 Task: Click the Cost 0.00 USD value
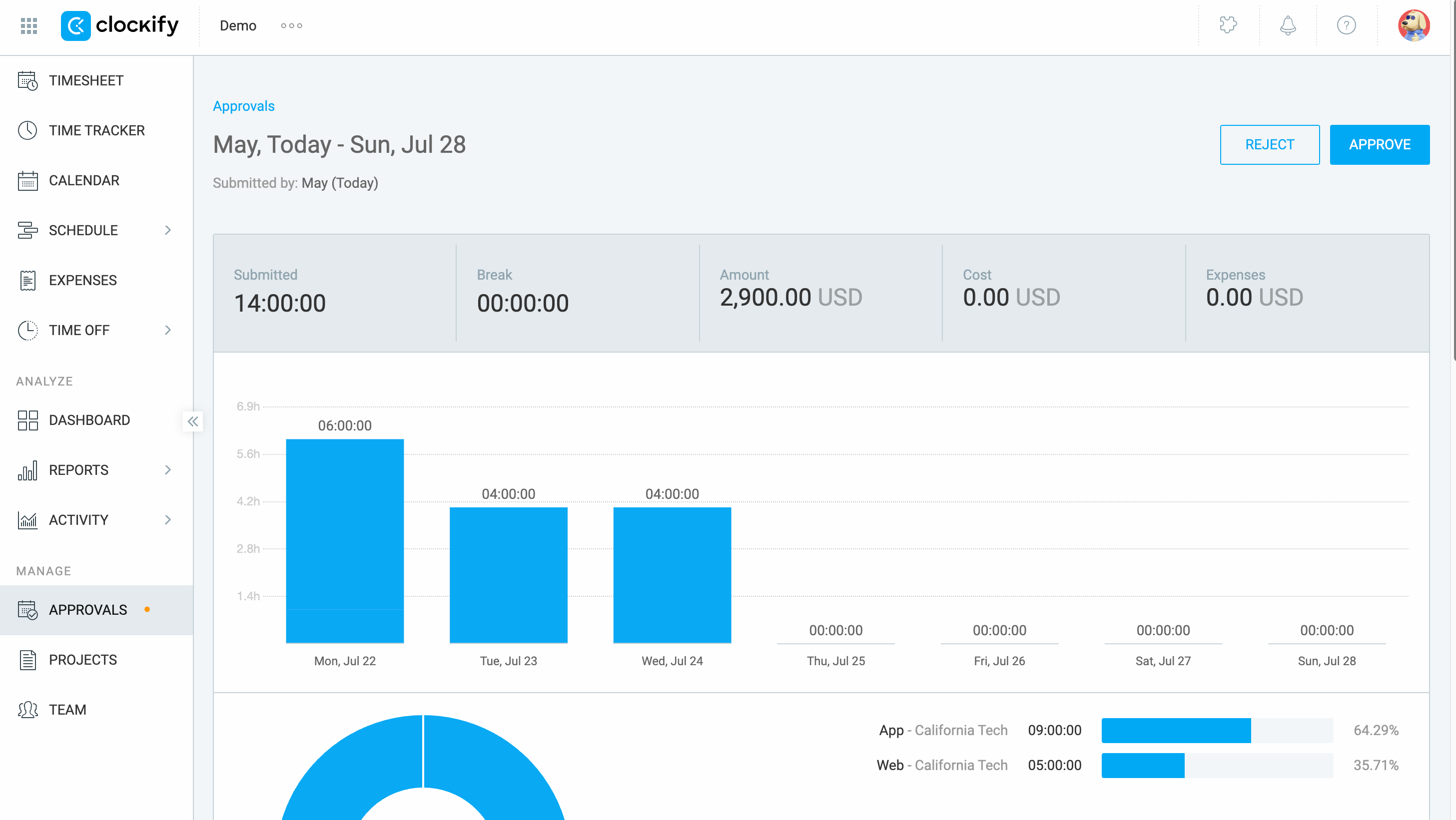[x=1011, y=298]
